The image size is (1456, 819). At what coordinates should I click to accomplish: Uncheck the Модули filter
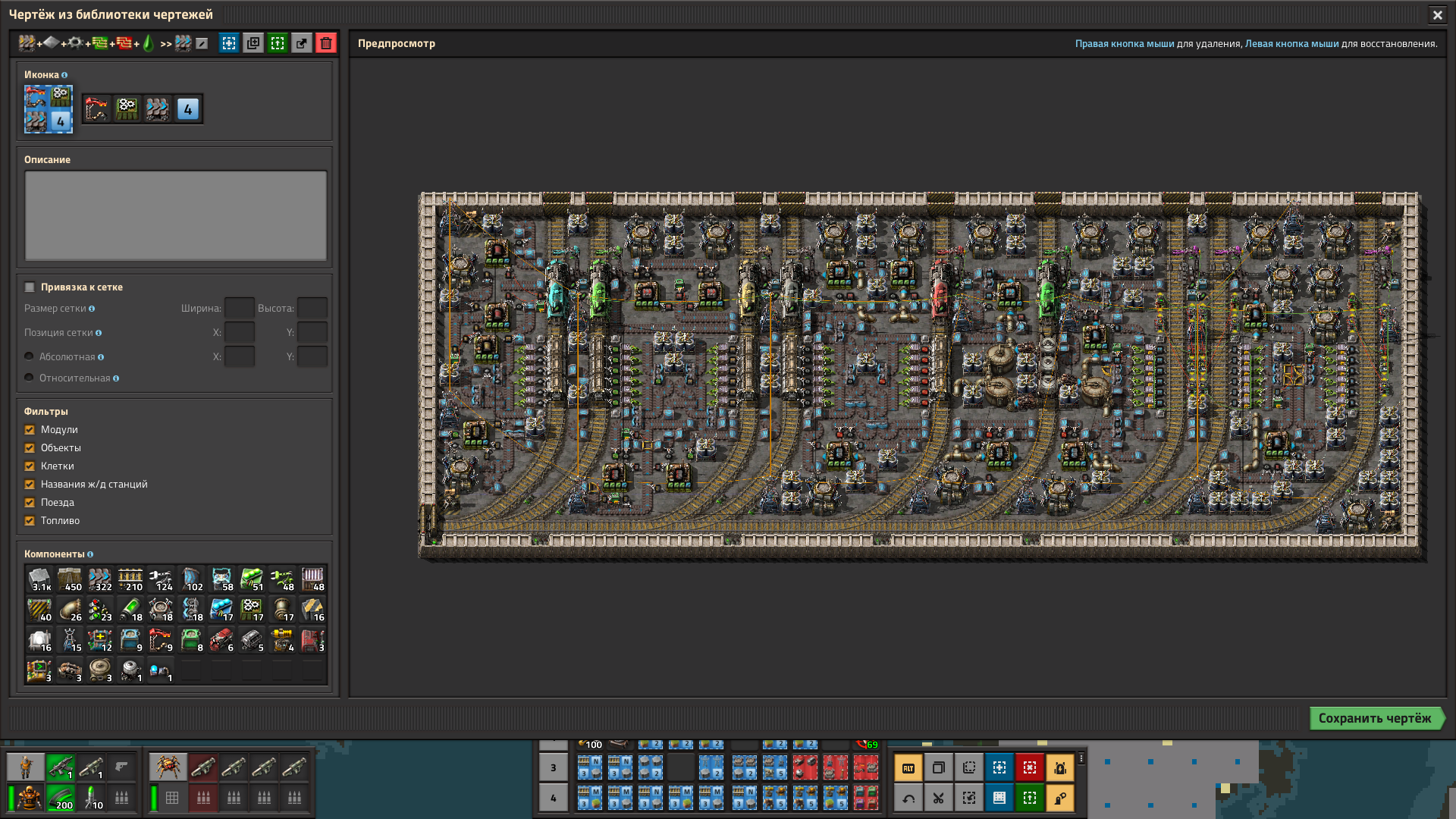tap(30, 430)
